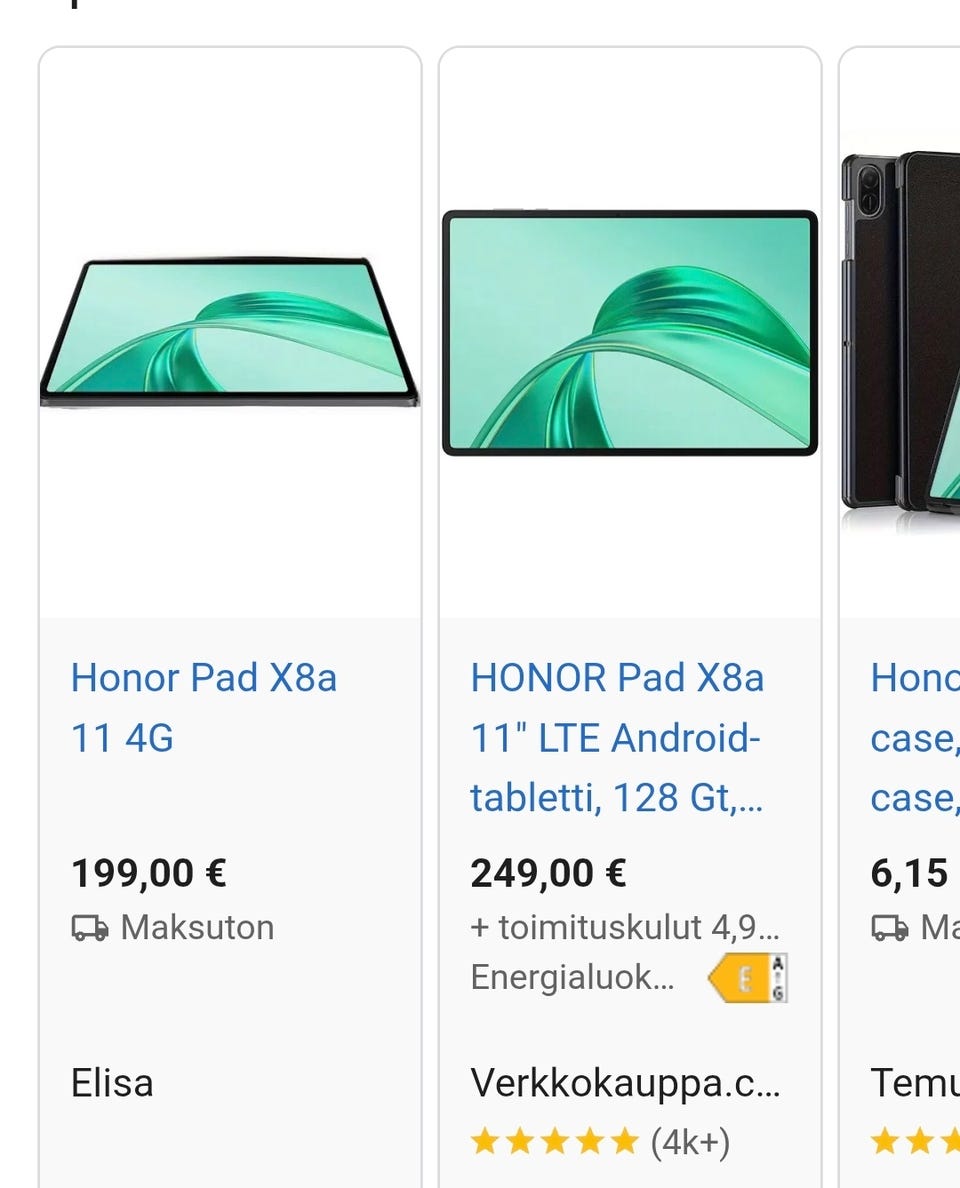Click the delivery truck icon next to Maksuton
Image resolution: width=960 pixels, height=1188 pixels.
pos(90,927)
